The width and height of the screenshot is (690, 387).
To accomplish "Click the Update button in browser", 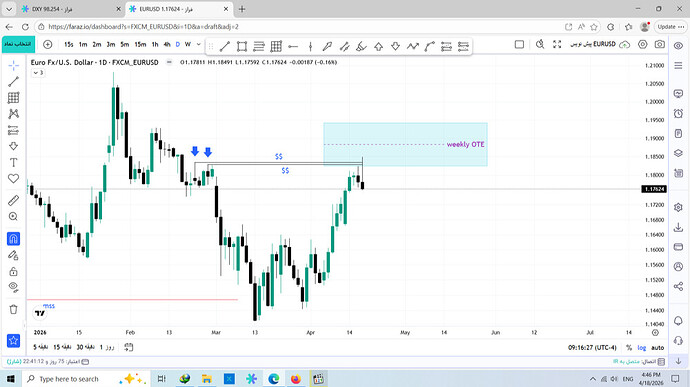I will pos(670,27).
